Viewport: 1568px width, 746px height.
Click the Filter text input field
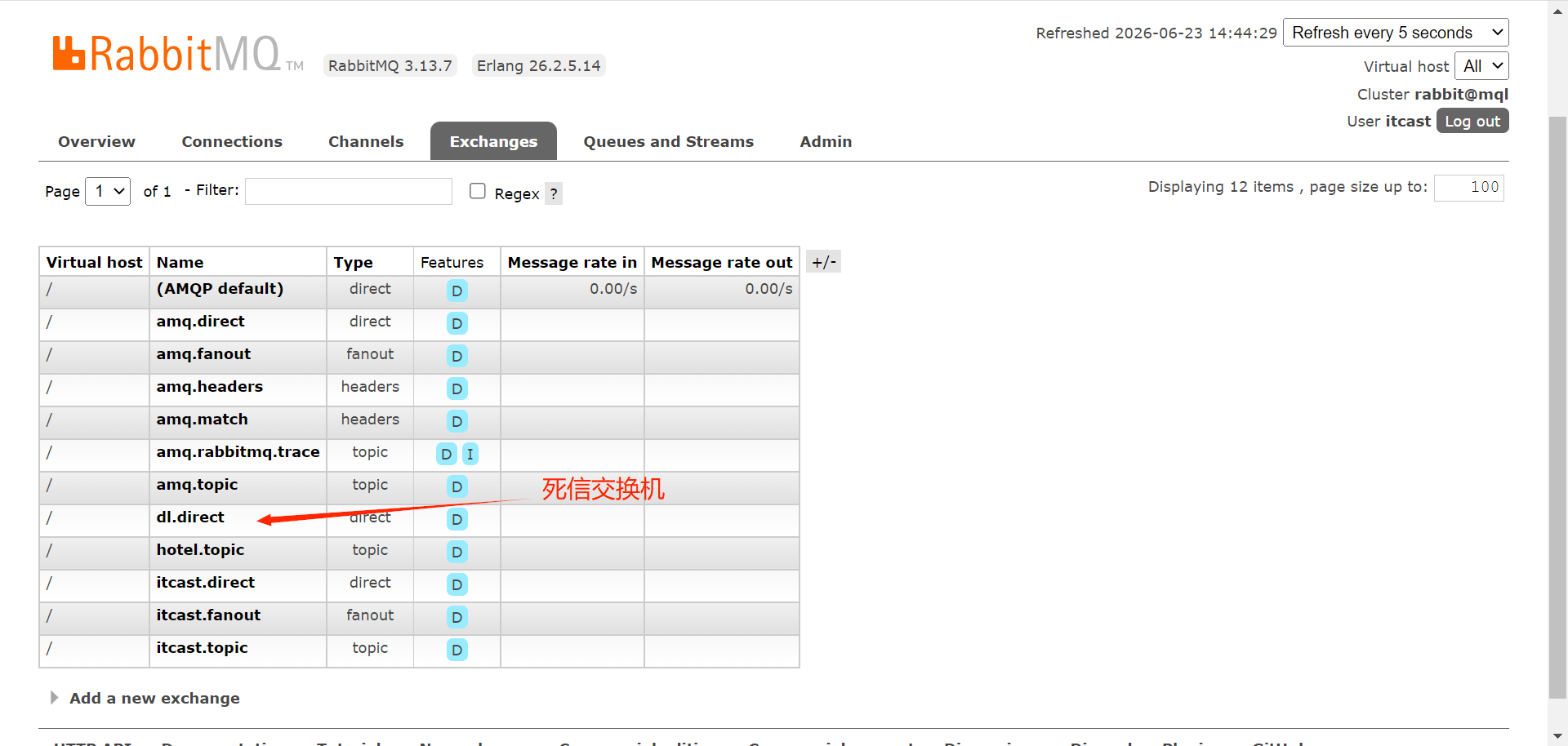349,191
